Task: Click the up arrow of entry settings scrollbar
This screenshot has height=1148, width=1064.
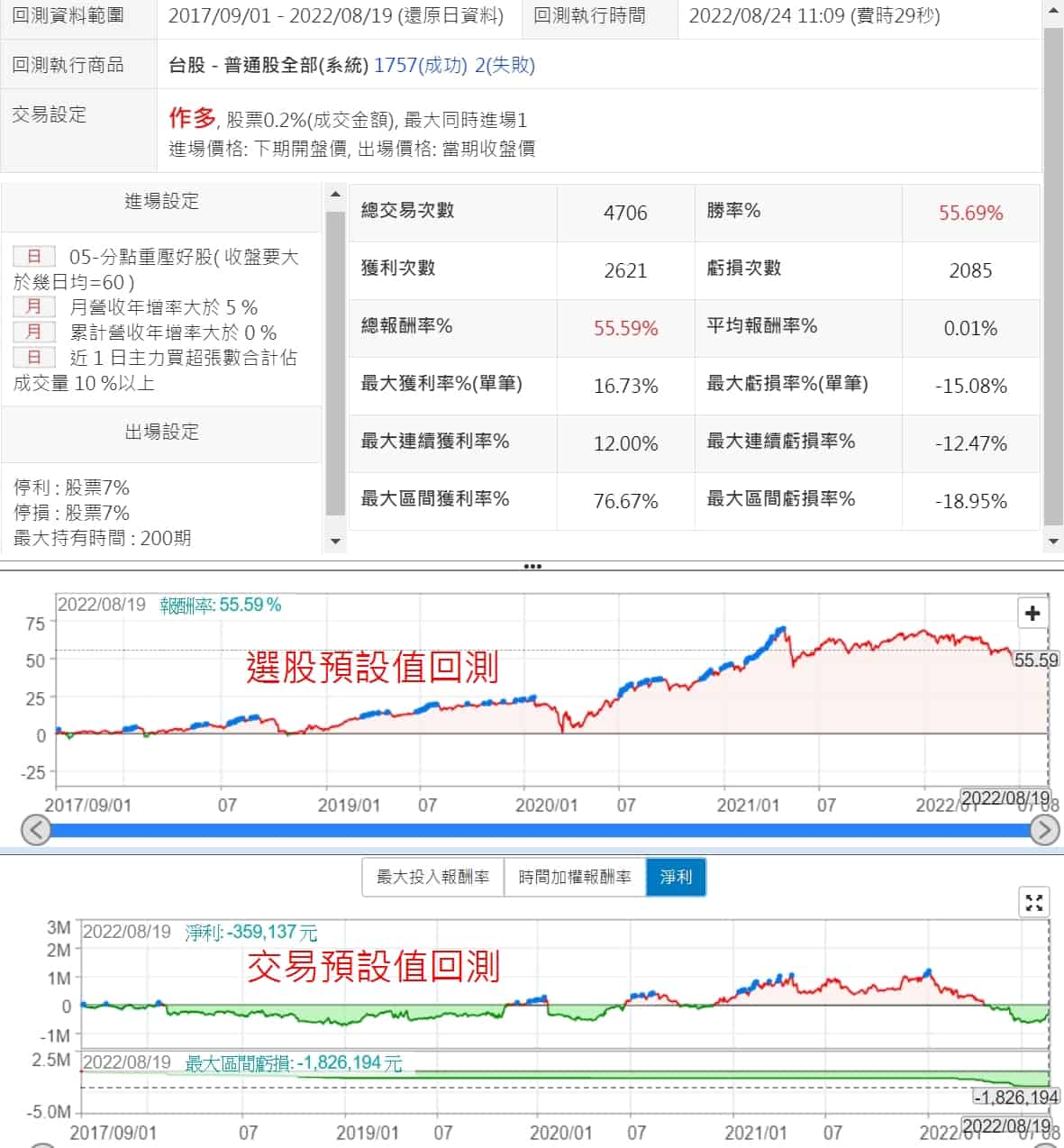Action: 335,195
